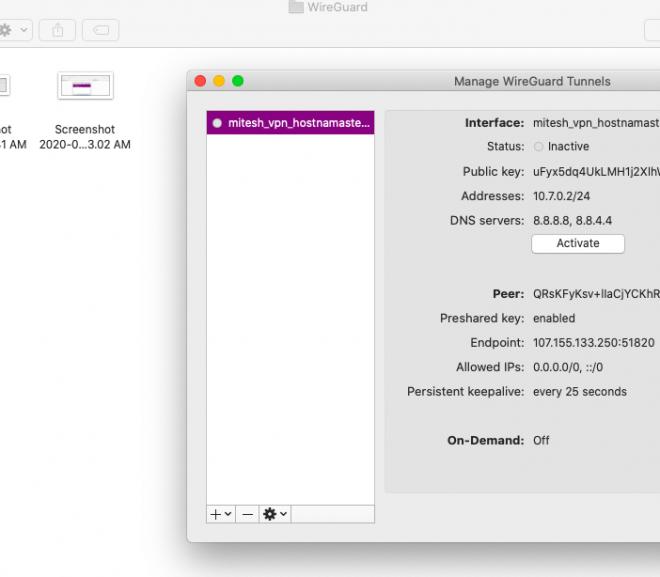Screen dimensions: 660x577
Task: Close the Manage WireGuard Tunnels window
Action: (200, 81)
